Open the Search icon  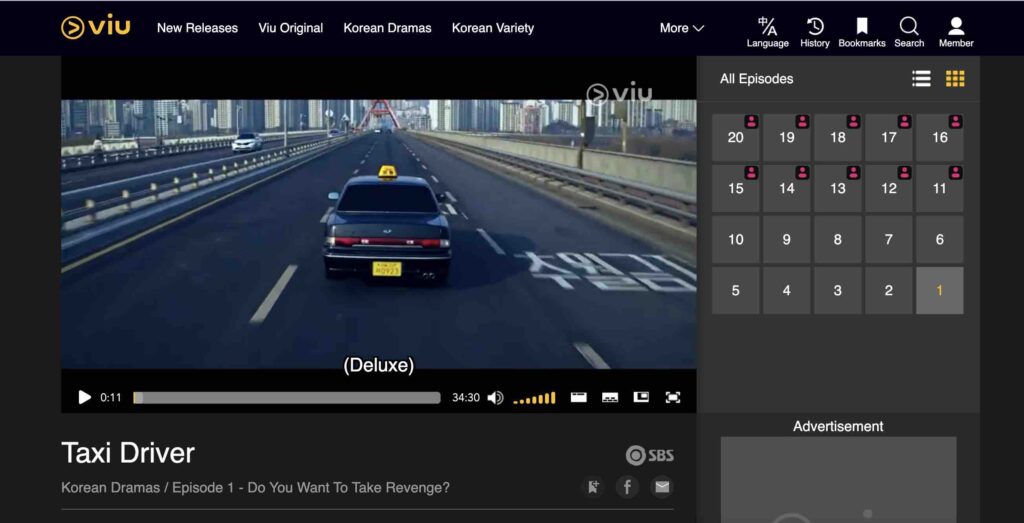pos(909,32)
